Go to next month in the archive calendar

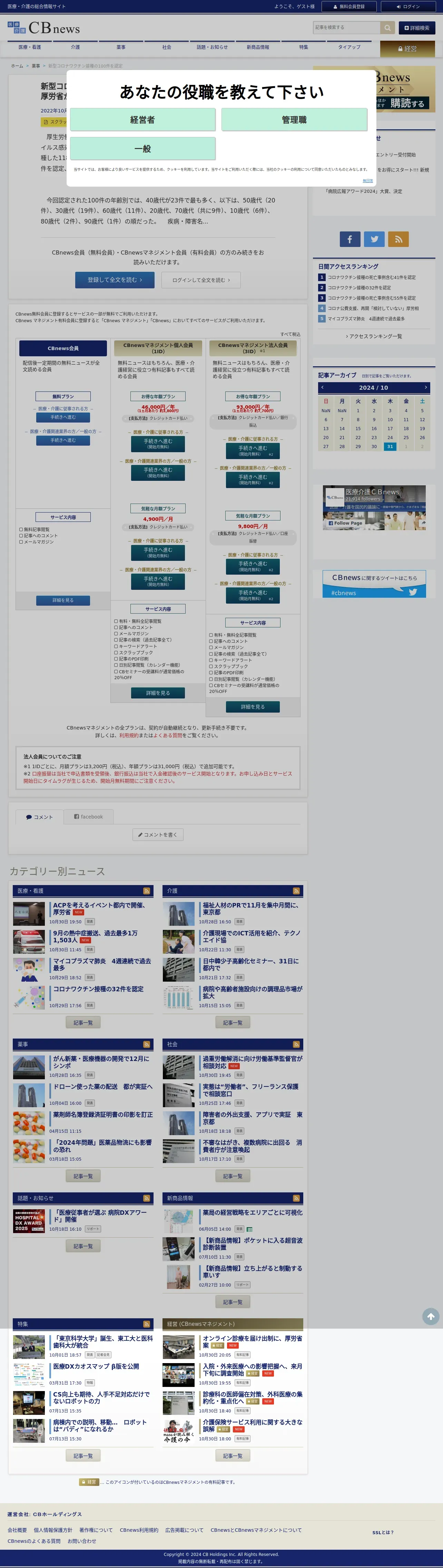pyautogui.click(x=425, y=387)
